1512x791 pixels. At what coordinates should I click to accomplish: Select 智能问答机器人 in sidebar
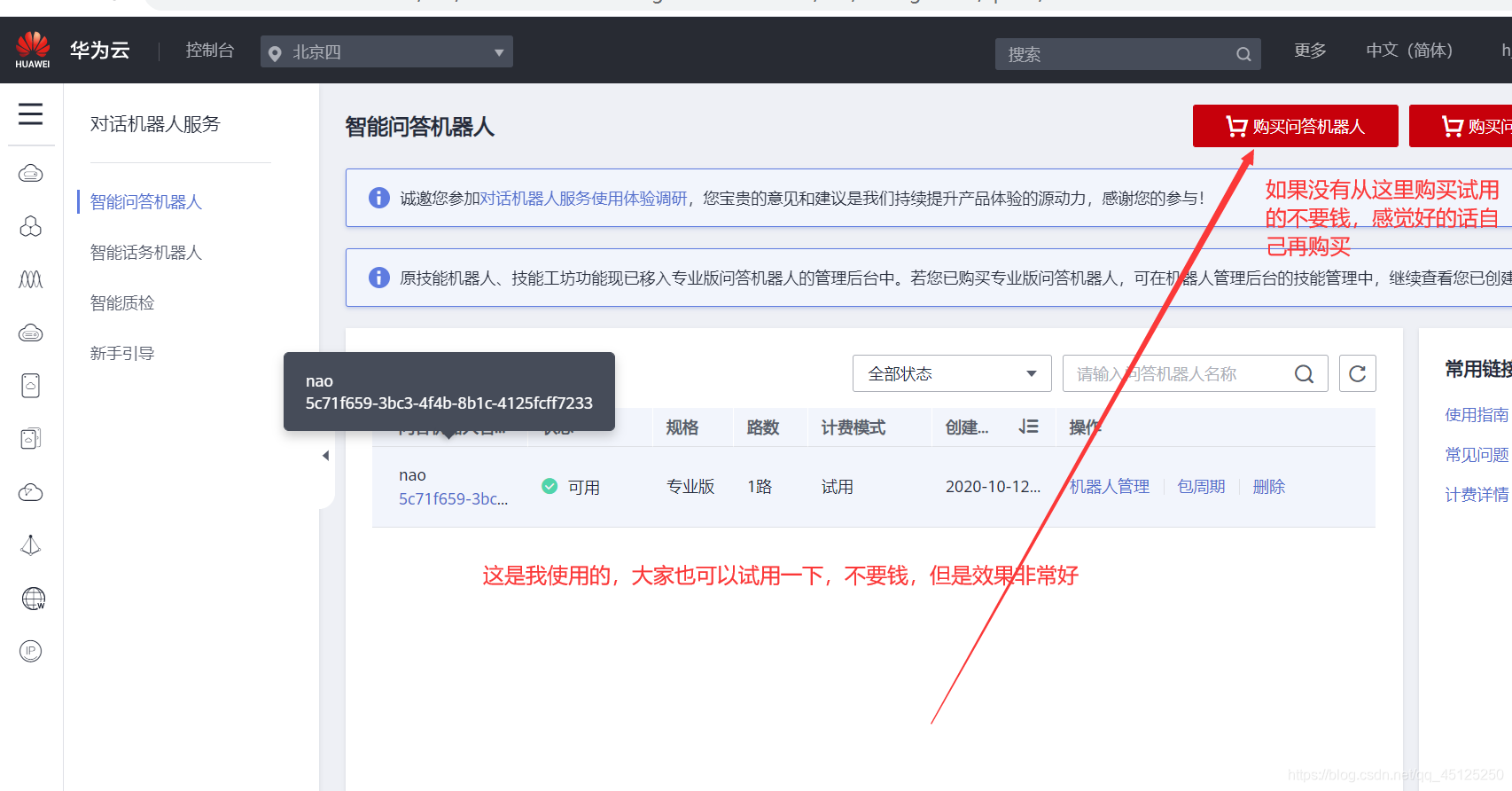tap(146, 202)
